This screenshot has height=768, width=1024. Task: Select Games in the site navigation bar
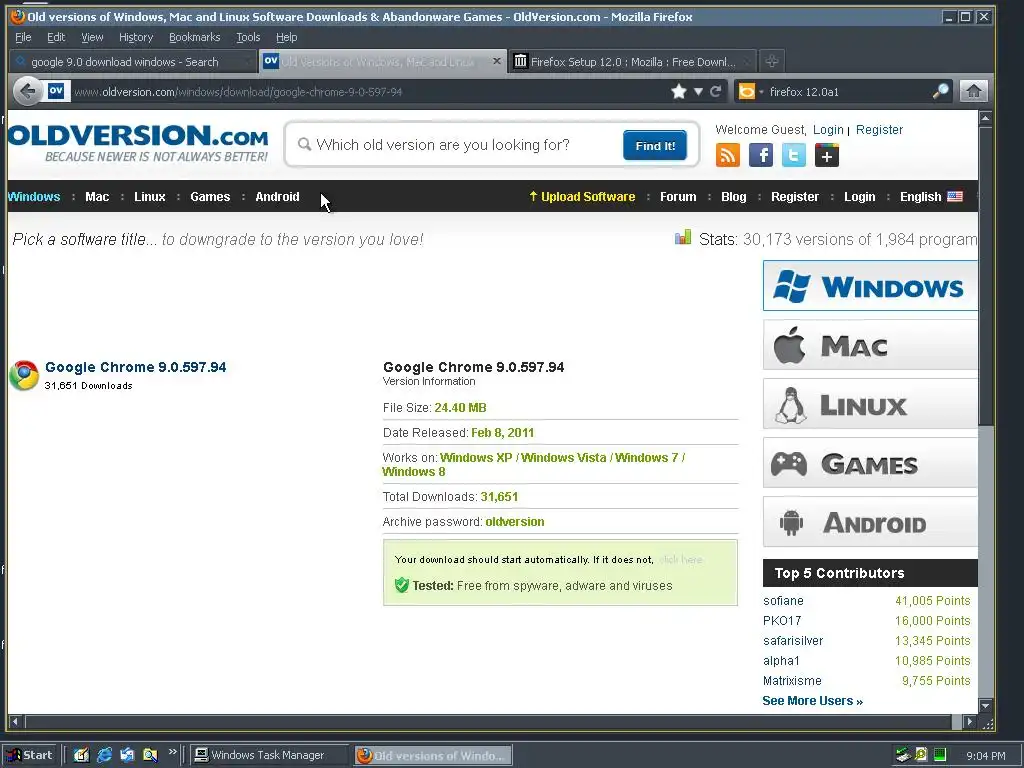(210, 197)
